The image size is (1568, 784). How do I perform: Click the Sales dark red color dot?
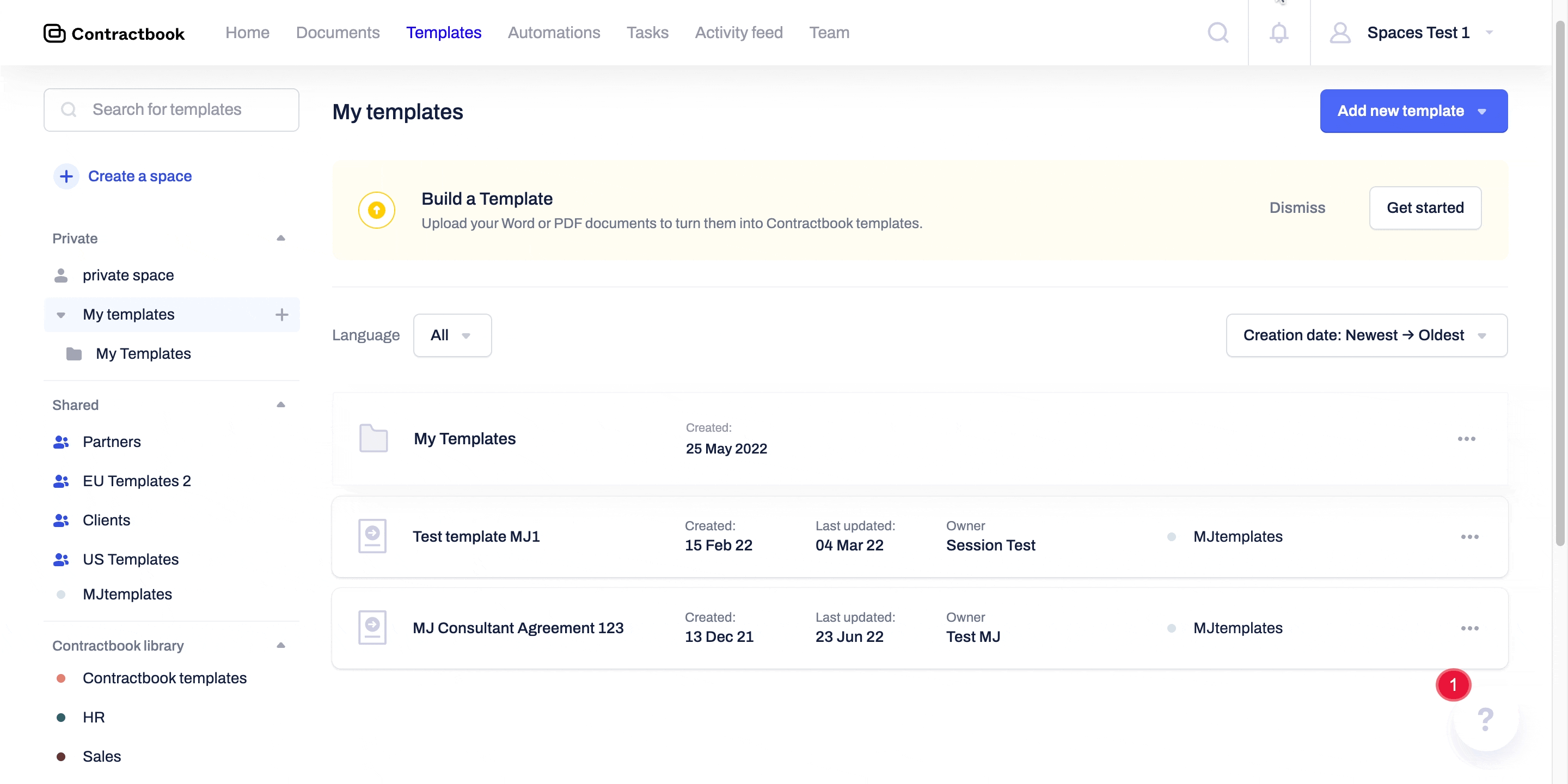click(x=61, y=757)
